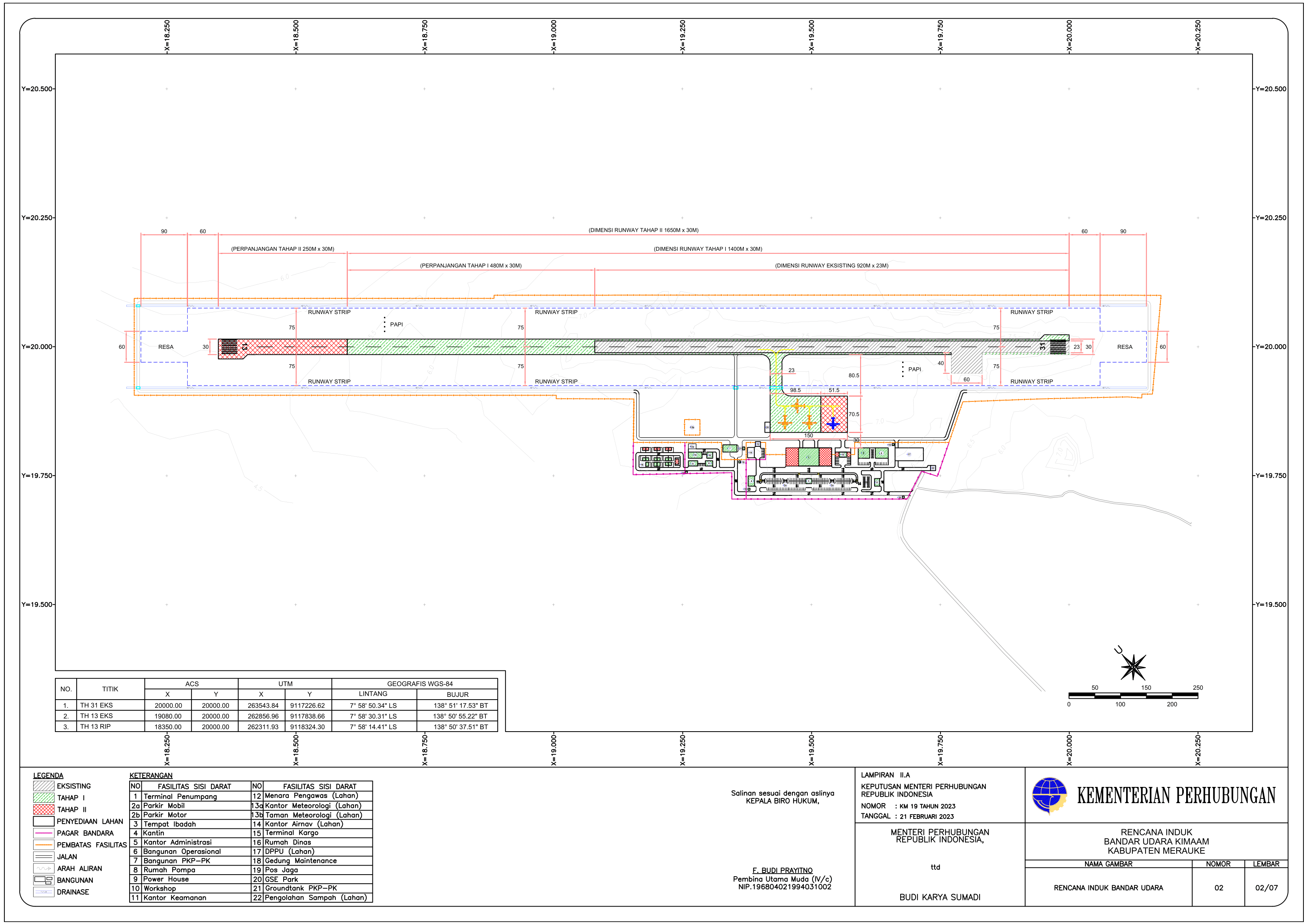
Task: Click 'NIP.196804021994031002' text
Action: 784,886
